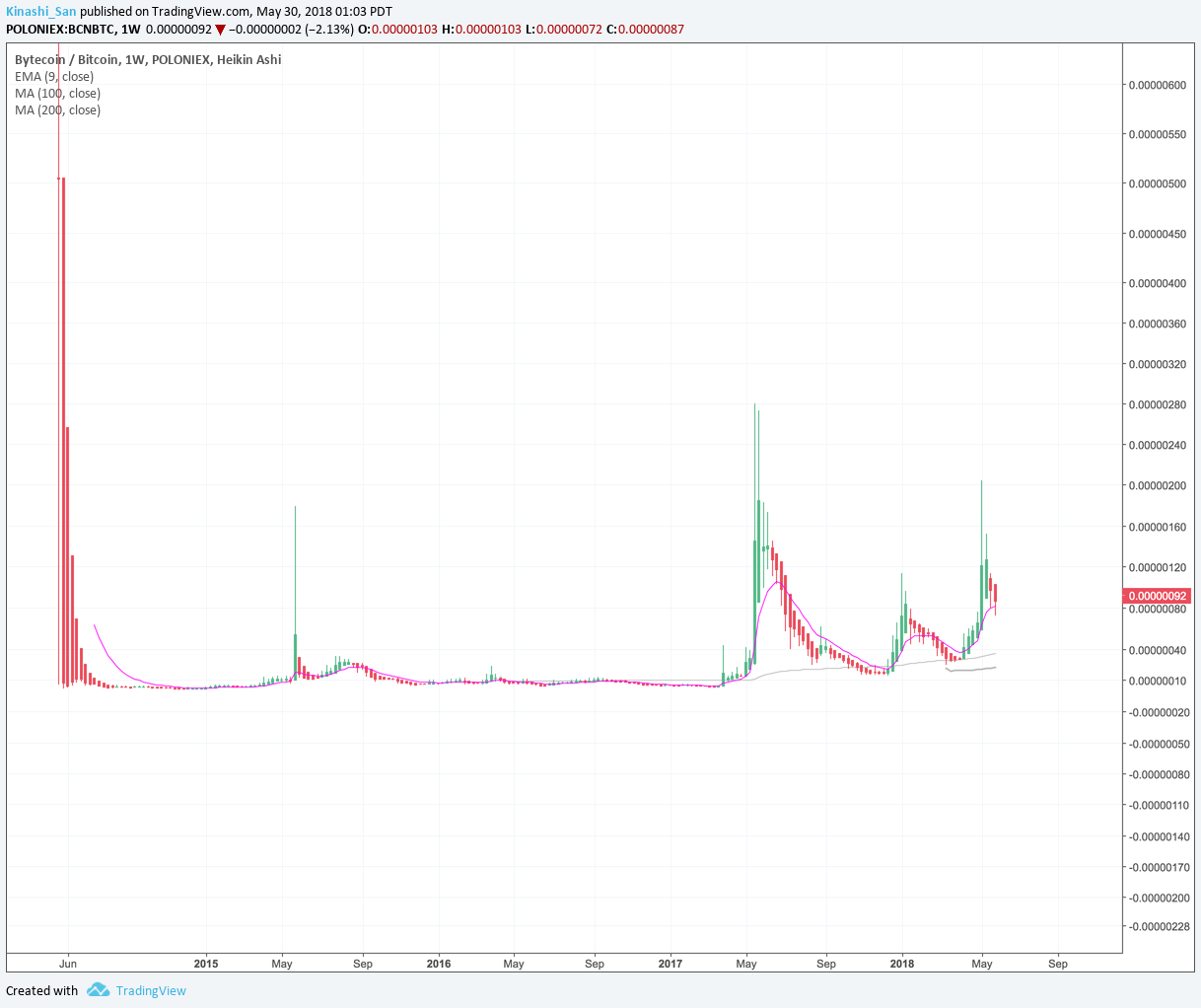Screen dimensions: 1201x1008
Task: Click the 2015 label on time axis
Action: click(x=206, y=964)
